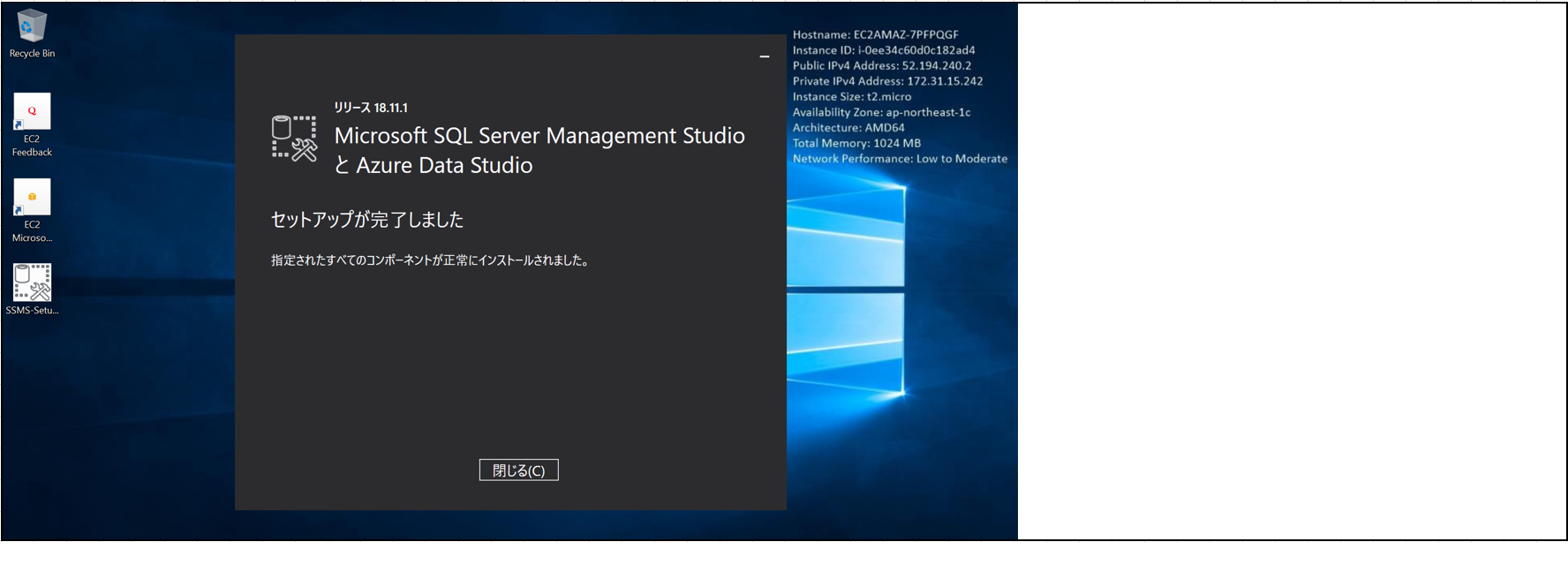This screenshot has width=1568, height=572.
Task: Click the Private IPv4 Address line
Action: 887,81
